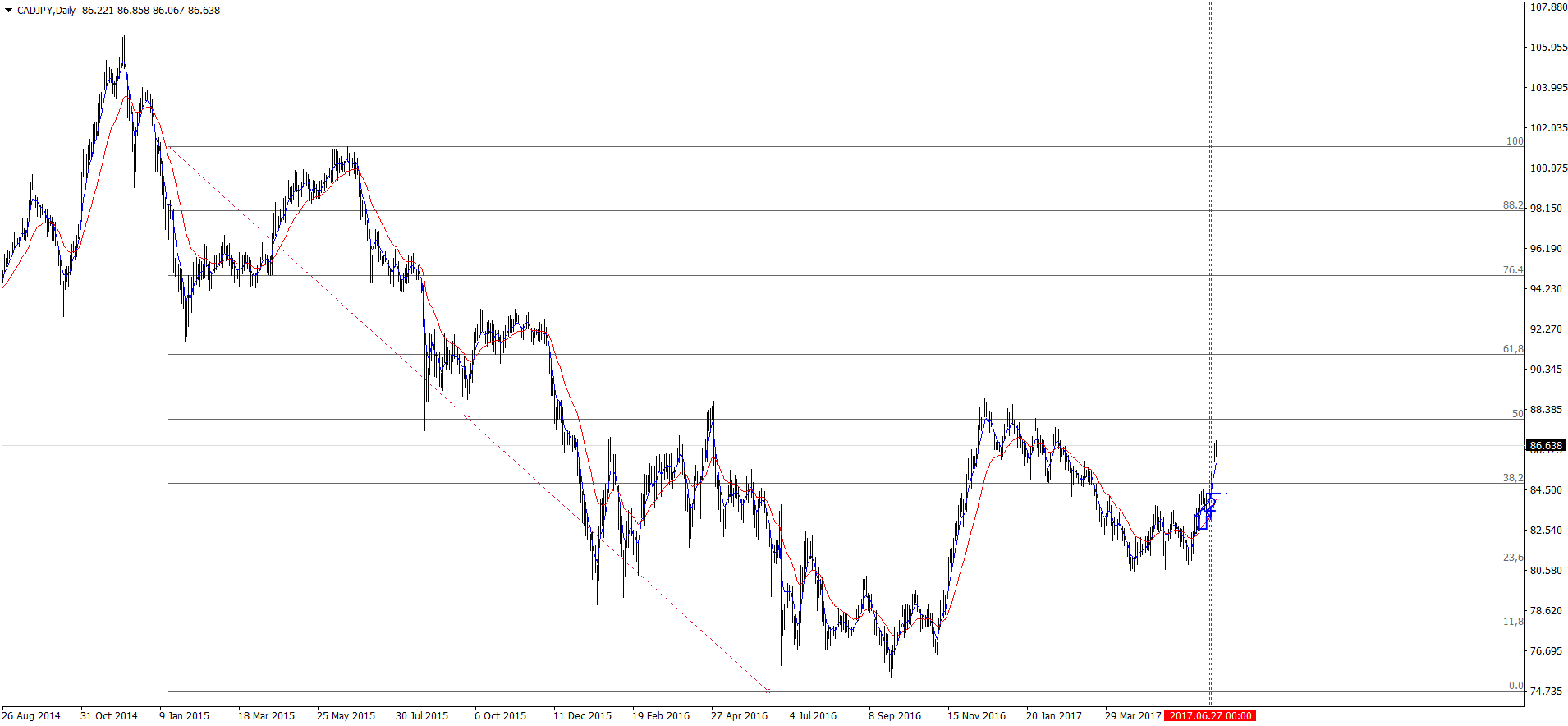Screen dimensions: 1568x726
Task: Click the 11 Dec 2015 date label
Action: pos(582,716)
